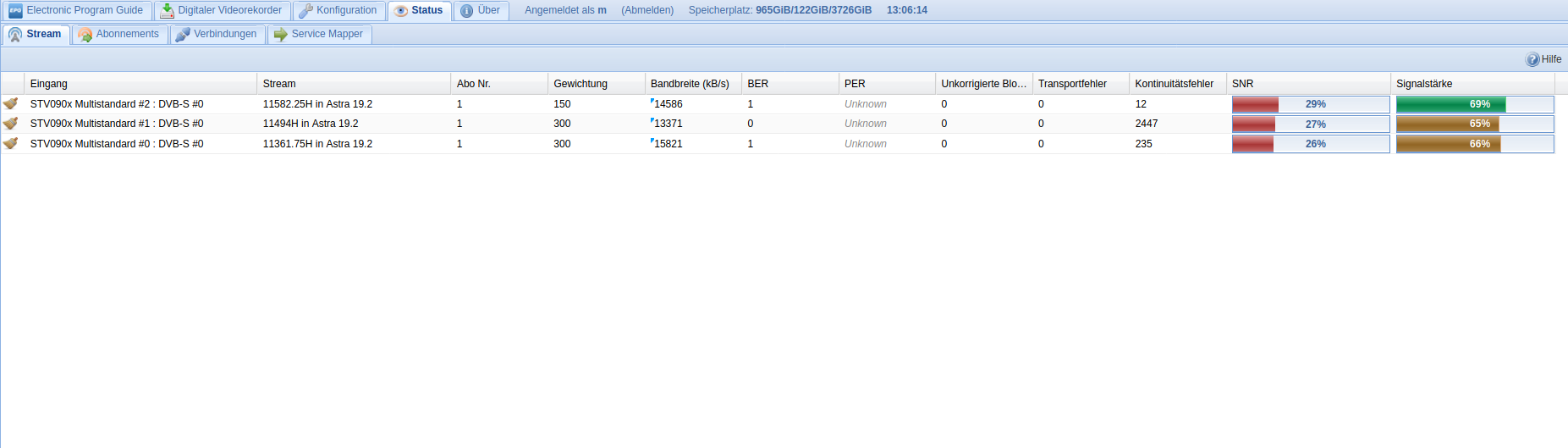Sort by Gewichtung column header
This screenshot has height=448, width=1568.
[x=596, y=84]
